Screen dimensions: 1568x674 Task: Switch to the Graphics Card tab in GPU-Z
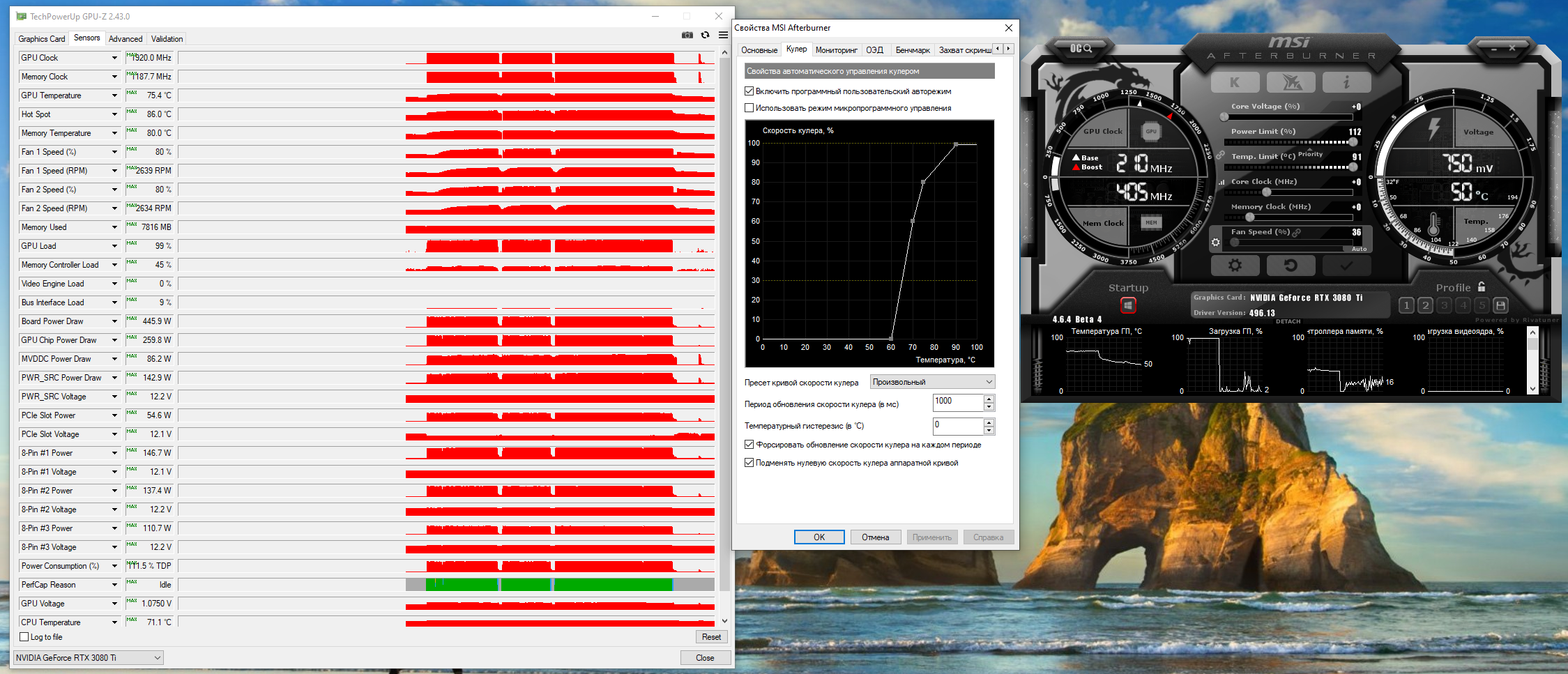tap(42, 39)
